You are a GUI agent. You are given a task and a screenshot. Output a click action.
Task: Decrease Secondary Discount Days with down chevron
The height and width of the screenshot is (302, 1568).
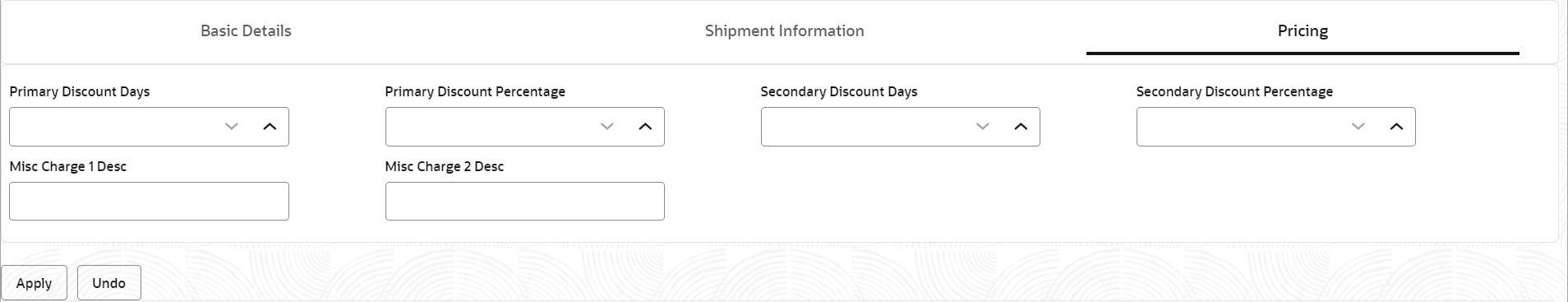click(983, 127)
